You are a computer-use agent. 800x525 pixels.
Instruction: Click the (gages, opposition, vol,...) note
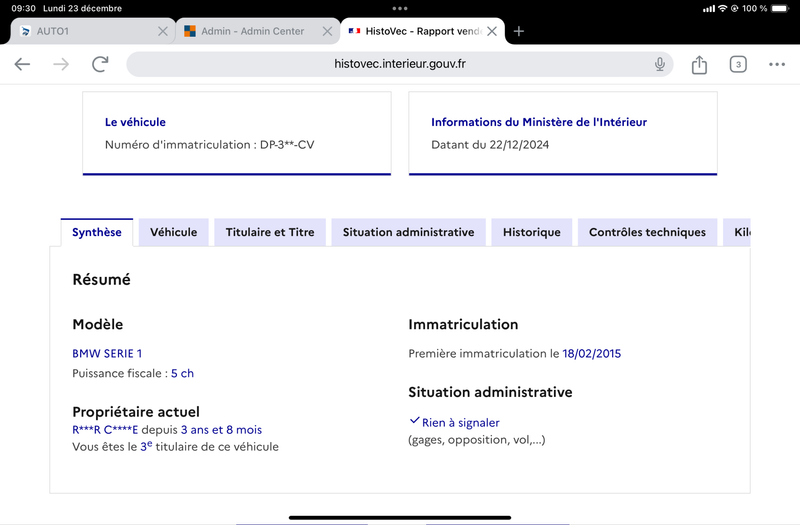[x=477, y=440]
